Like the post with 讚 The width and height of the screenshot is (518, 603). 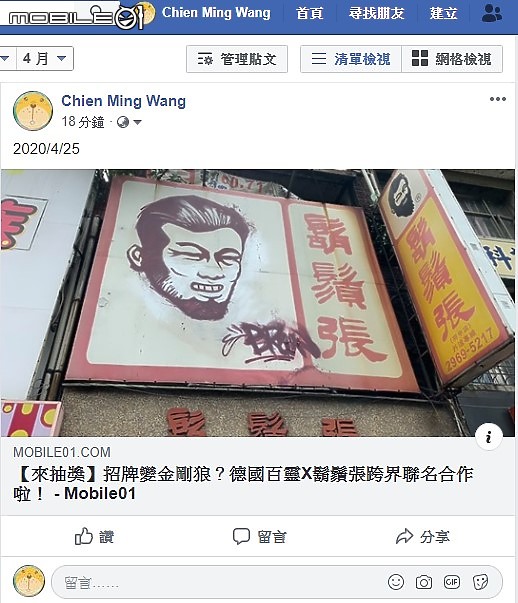(94, 536)
